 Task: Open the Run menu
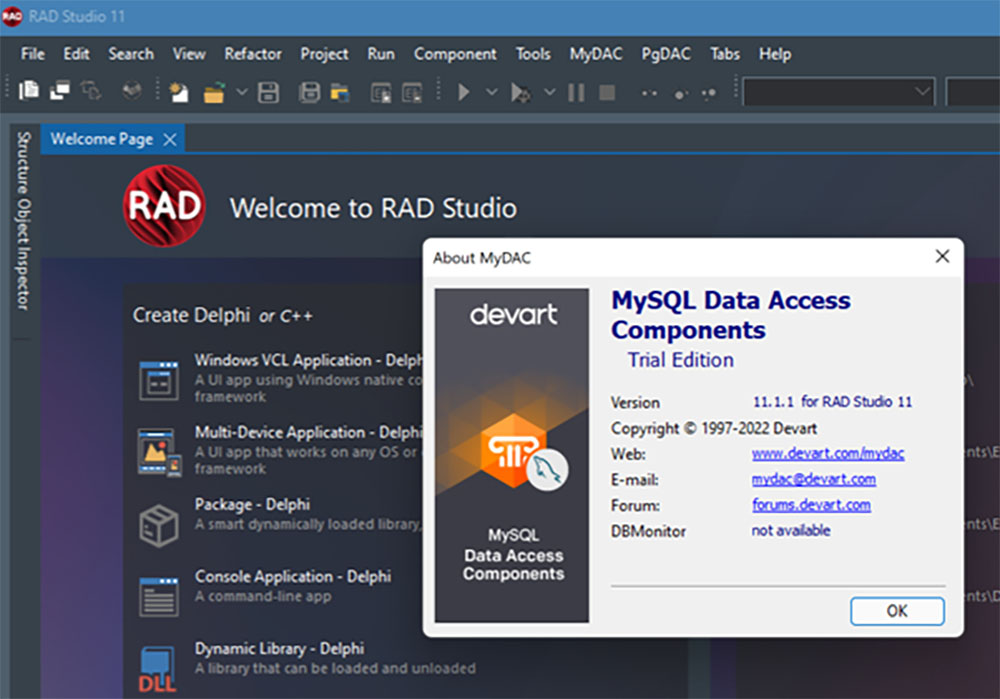[381, 54]
